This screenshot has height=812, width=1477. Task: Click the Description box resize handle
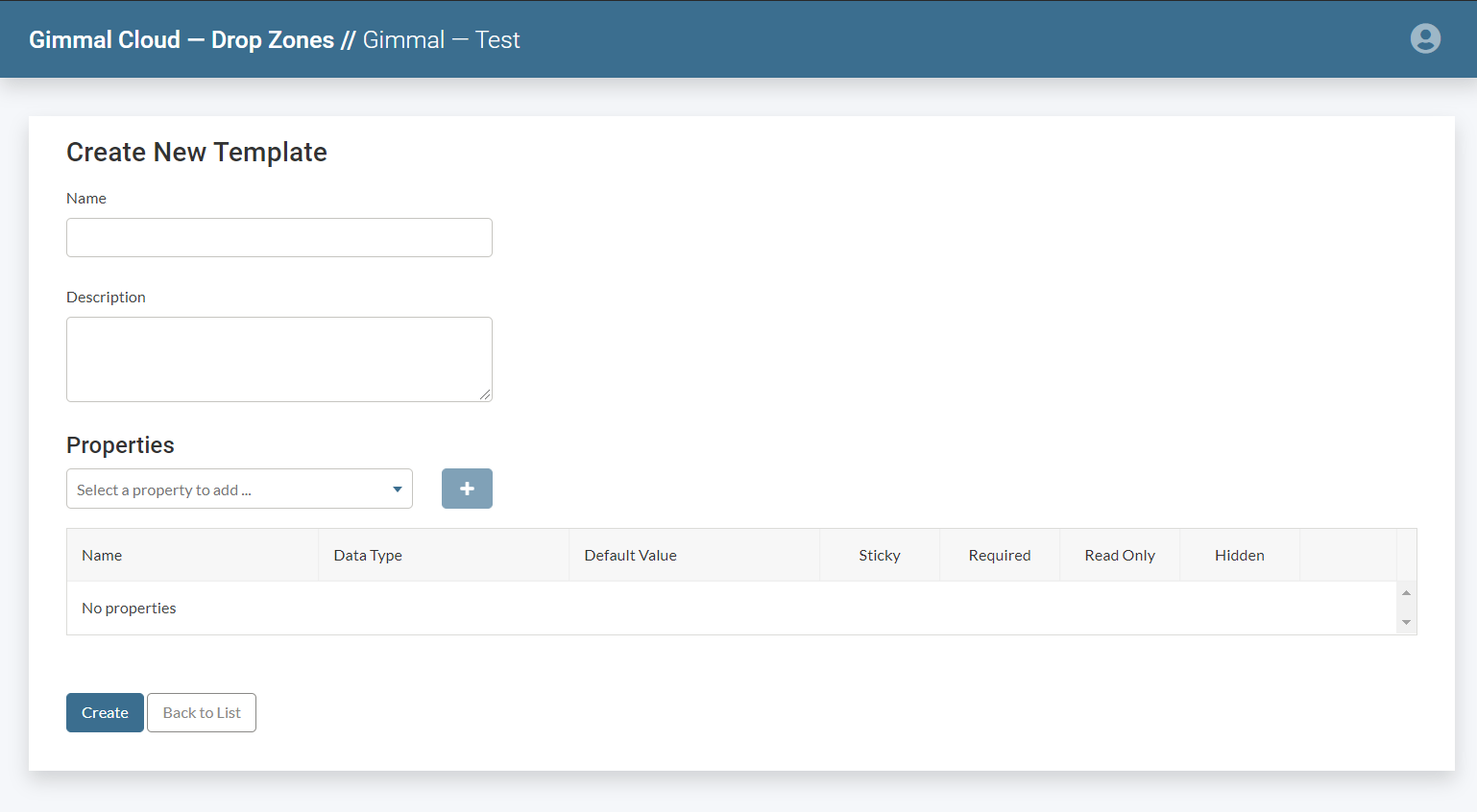pos(485,394)
